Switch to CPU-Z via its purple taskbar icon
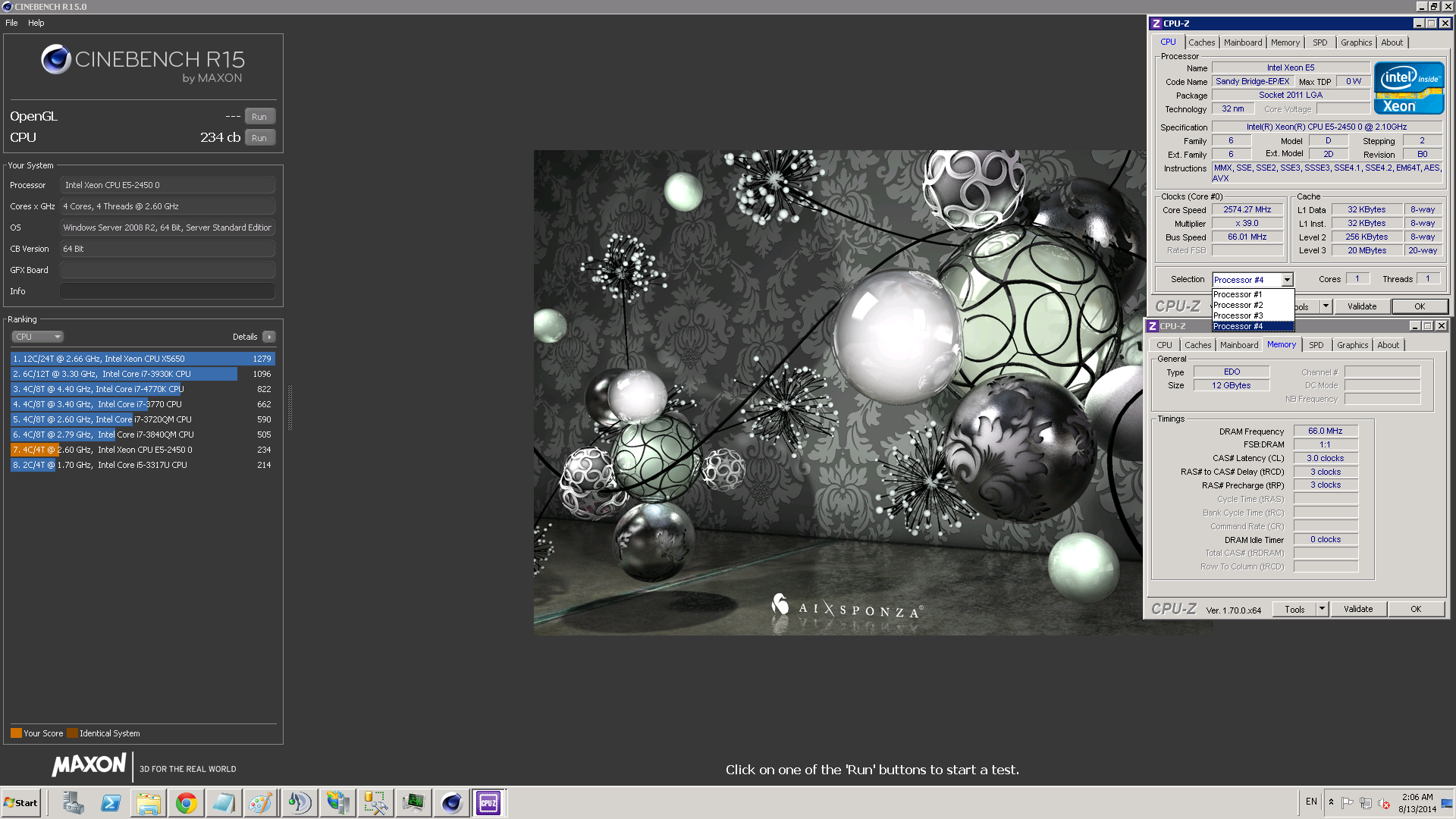Viewport: 1456px width, 819px height. tap(489, 802)
